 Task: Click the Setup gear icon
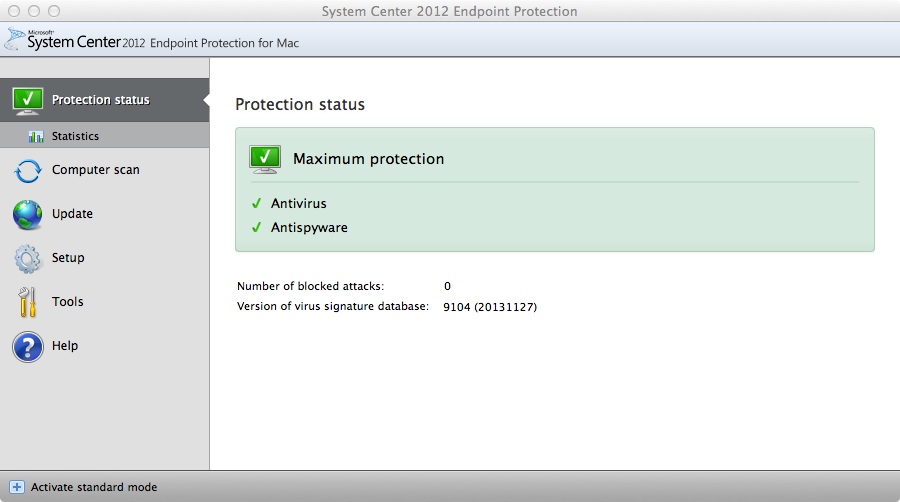pos(28,259)
